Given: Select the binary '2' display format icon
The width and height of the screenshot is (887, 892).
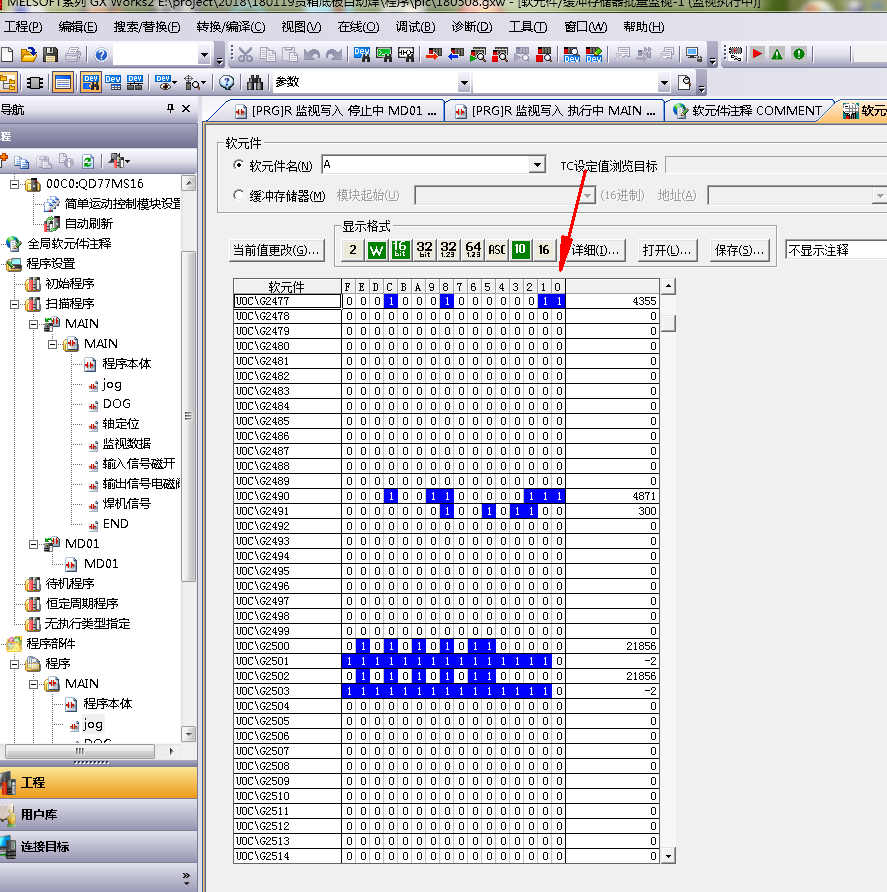Looking at the screenshot, I should [x=352, y=249].
